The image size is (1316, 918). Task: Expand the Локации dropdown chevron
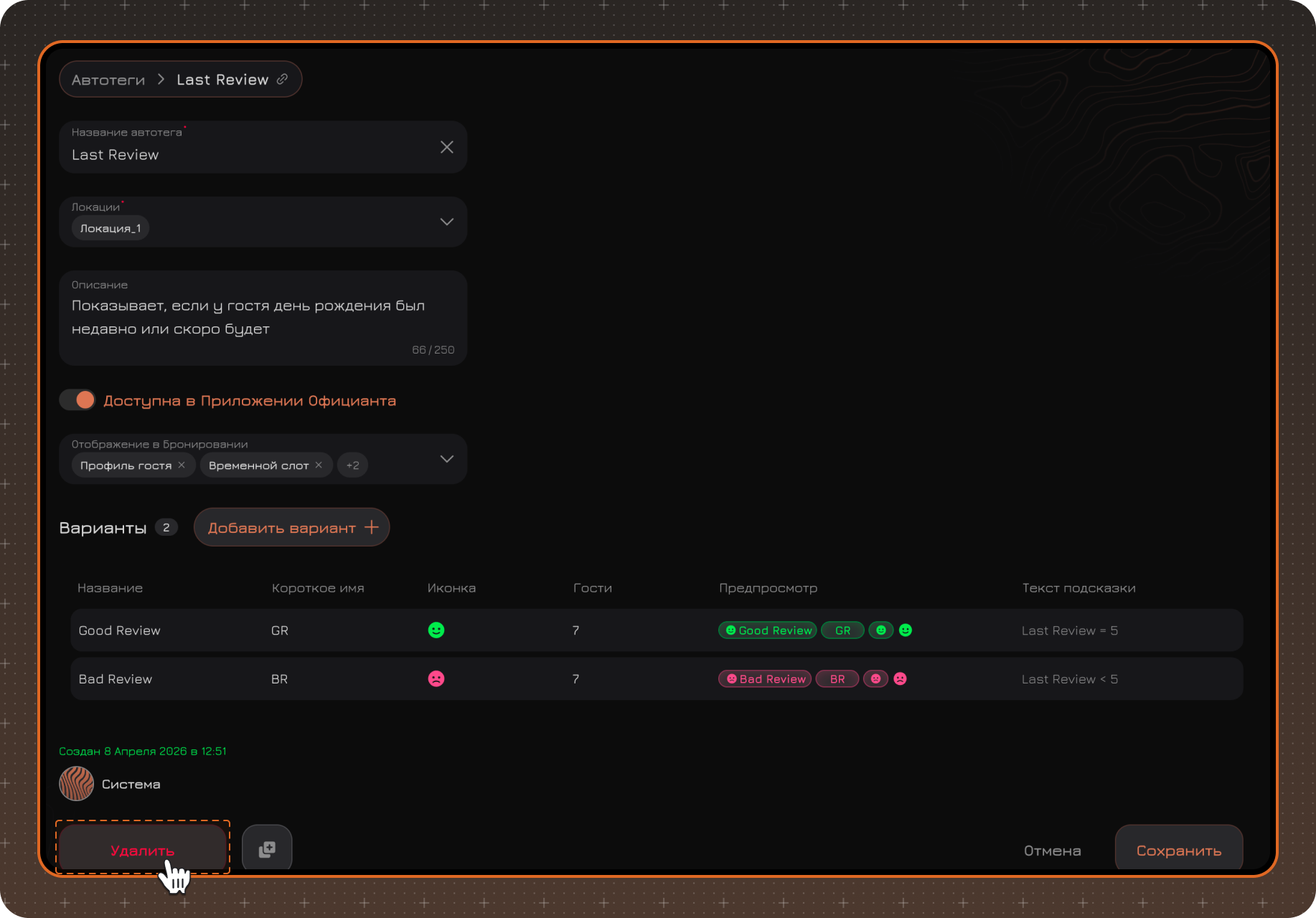tap(447, 222)
